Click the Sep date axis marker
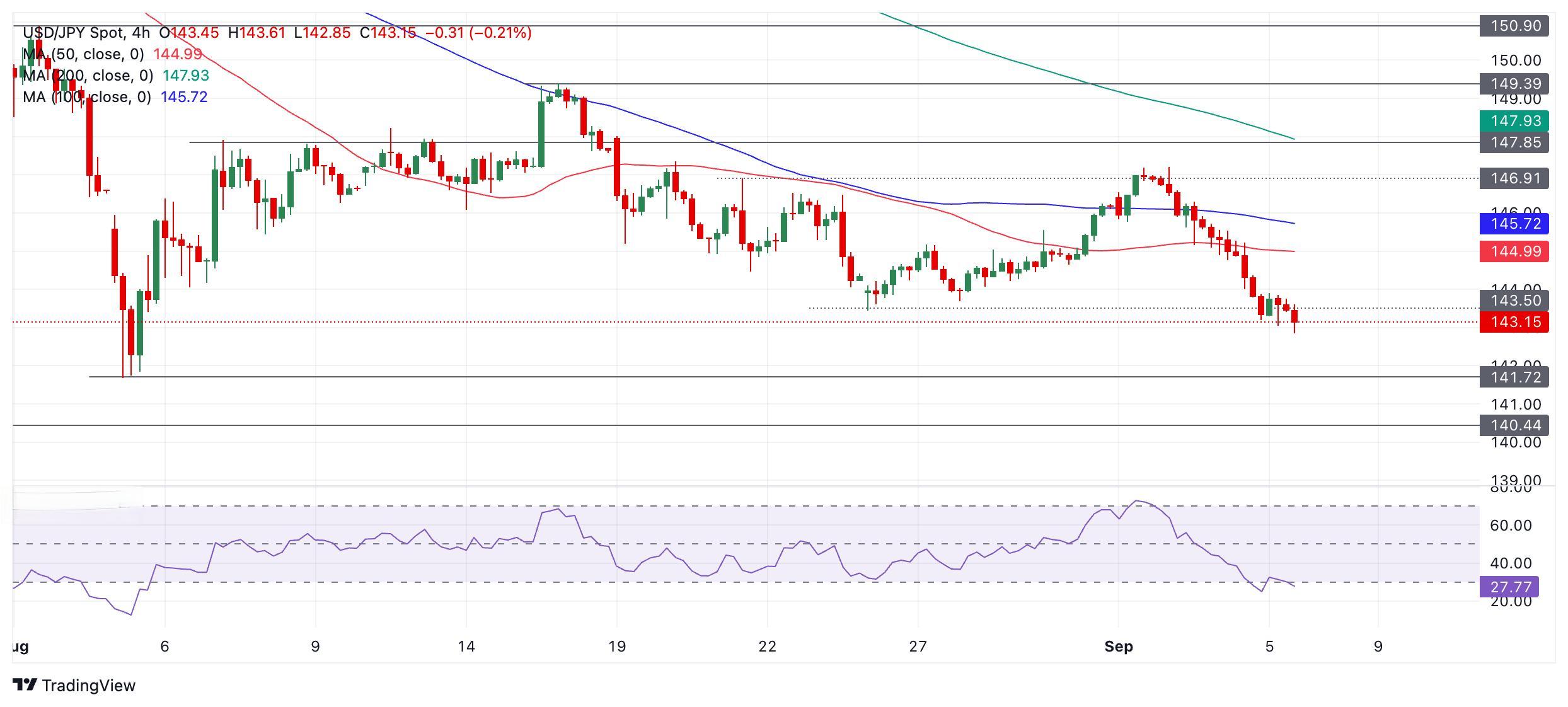The width and height of the screenshot is (1568, 707). [1119, 646]
